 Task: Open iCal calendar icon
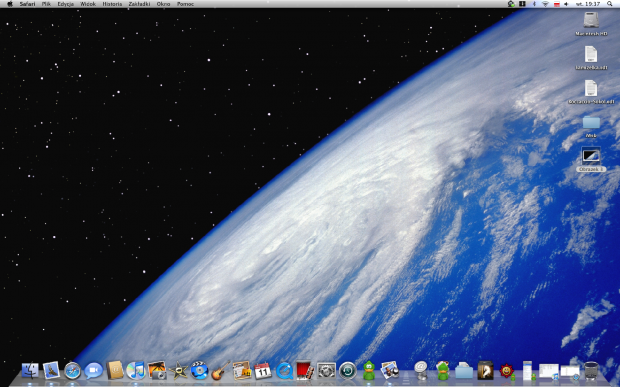263,371
